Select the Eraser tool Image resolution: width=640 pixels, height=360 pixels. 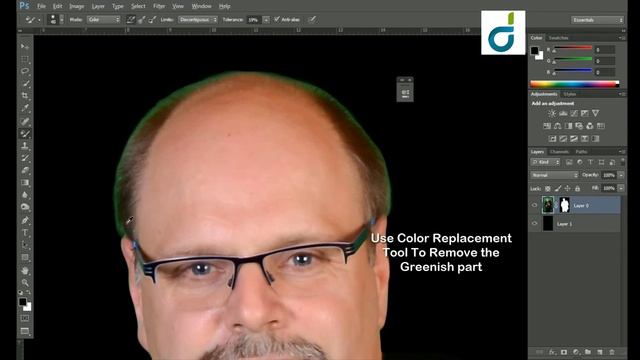pyautogui.click(x=24, y=170)
